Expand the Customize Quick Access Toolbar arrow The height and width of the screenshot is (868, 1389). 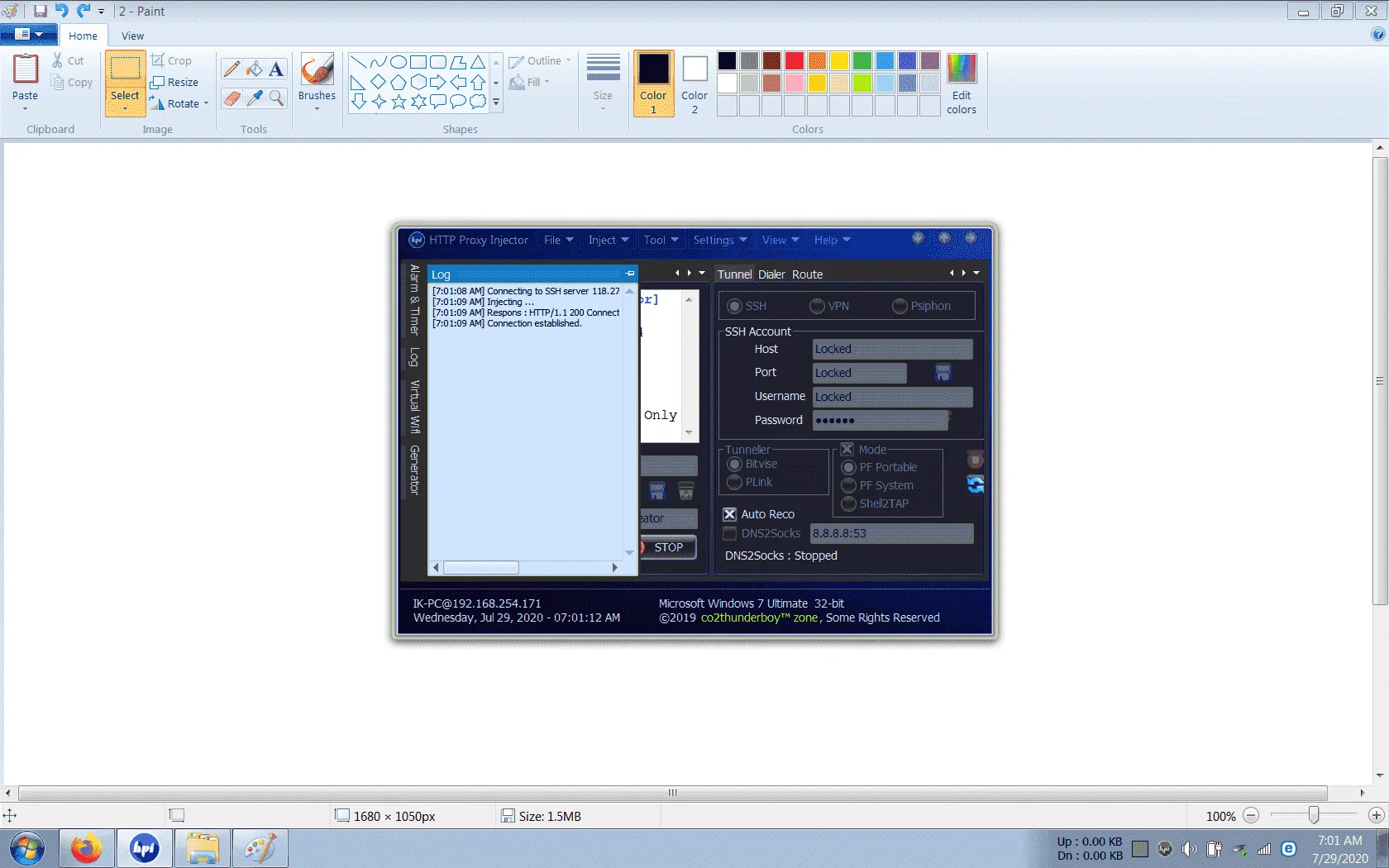point(101,12)
